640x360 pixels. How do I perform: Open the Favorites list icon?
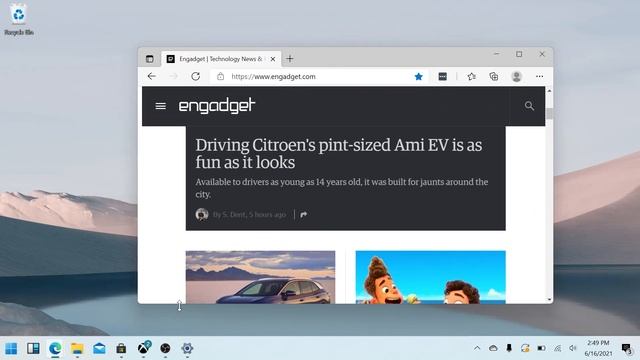[x=471, y=76]
